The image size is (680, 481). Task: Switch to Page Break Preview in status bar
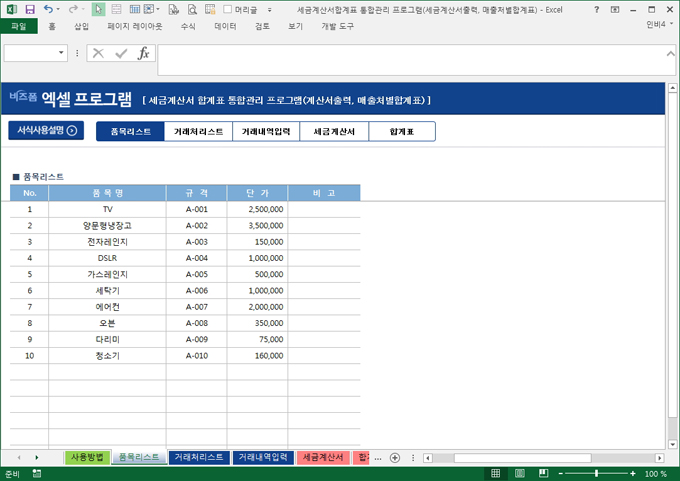click(545, 474)
